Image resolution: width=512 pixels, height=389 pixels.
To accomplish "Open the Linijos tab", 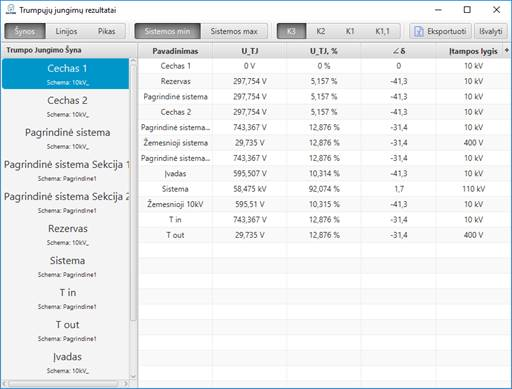I will coord(66,31).
